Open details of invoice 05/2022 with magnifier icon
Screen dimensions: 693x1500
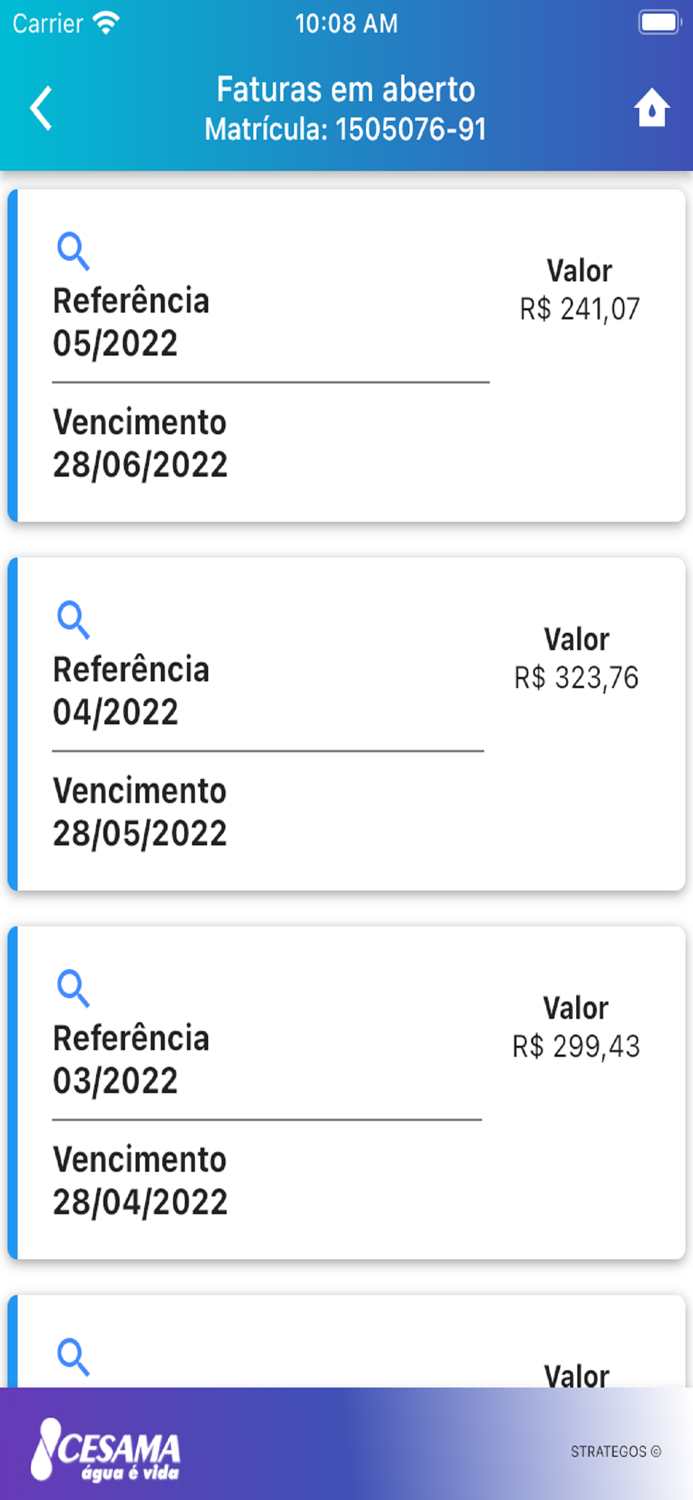pyautogui.click(x=73, y=252)
